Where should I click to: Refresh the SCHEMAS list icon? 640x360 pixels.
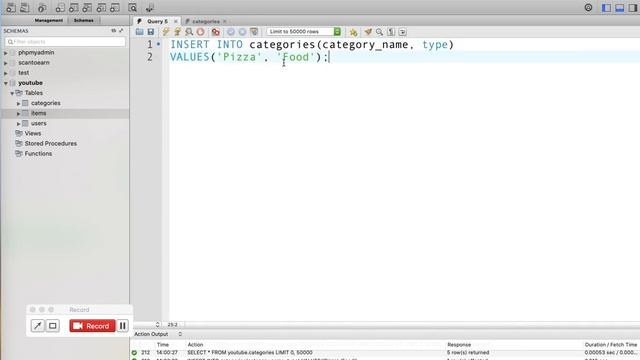tap(113, 31)
